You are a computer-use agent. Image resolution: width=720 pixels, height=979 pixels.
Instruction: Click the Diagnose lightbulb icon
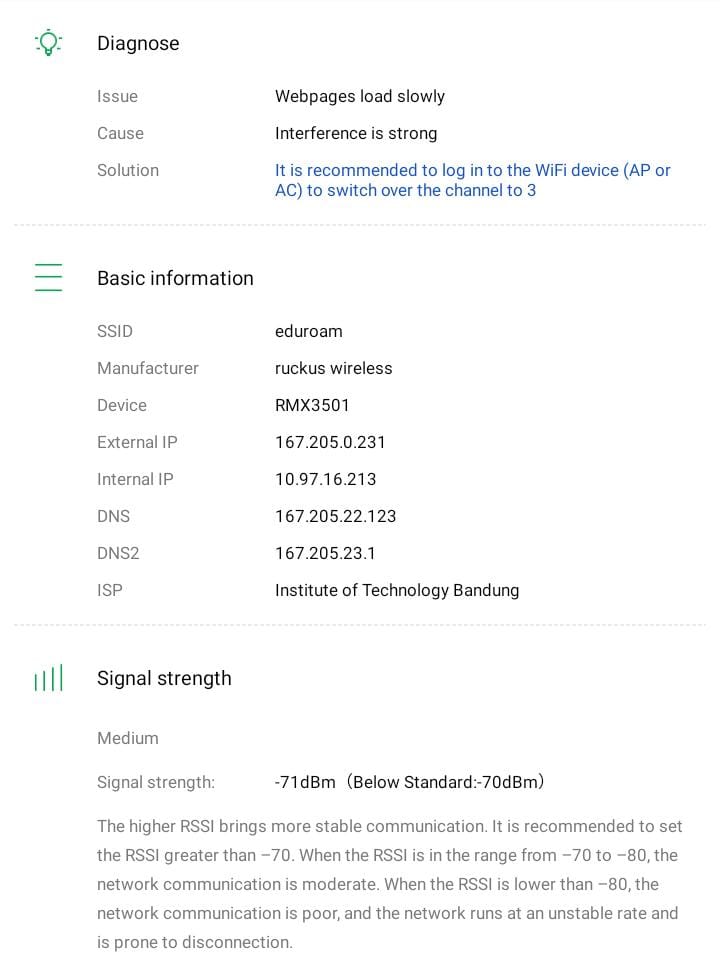(48, 42)
